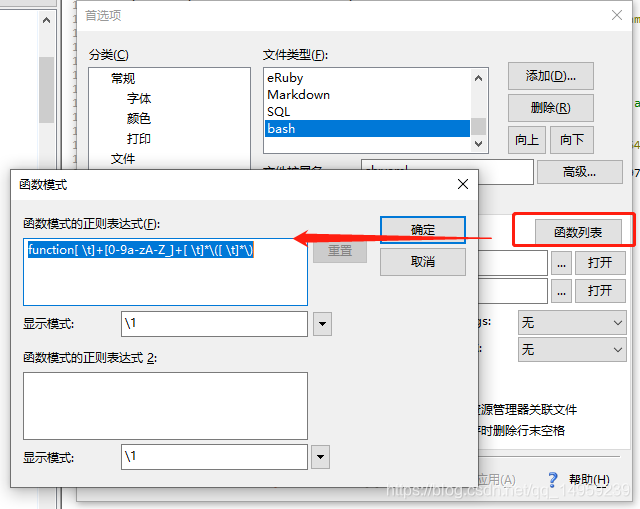Image resolution: width=640 pixels, height=509 pixels.
Task: Select SQL in the file type list
Action: click(x=367, y=112)
